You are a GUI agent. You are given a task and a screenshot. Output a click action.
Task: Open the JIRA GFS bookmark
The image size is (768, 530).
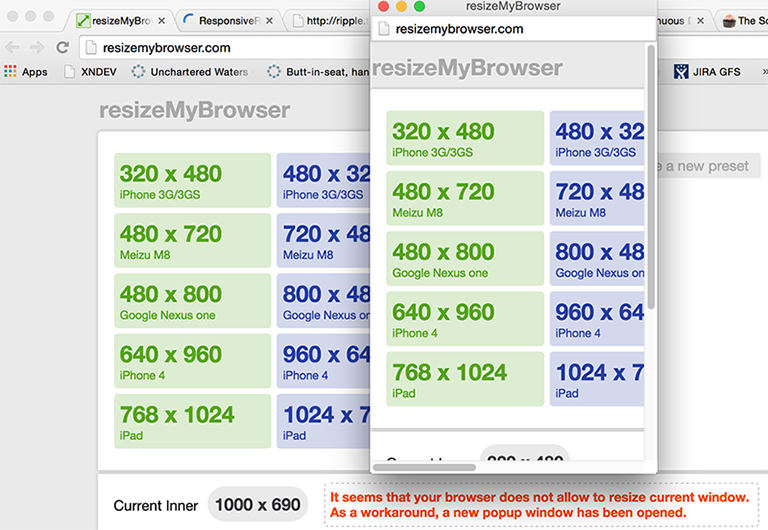coord(707,72)
